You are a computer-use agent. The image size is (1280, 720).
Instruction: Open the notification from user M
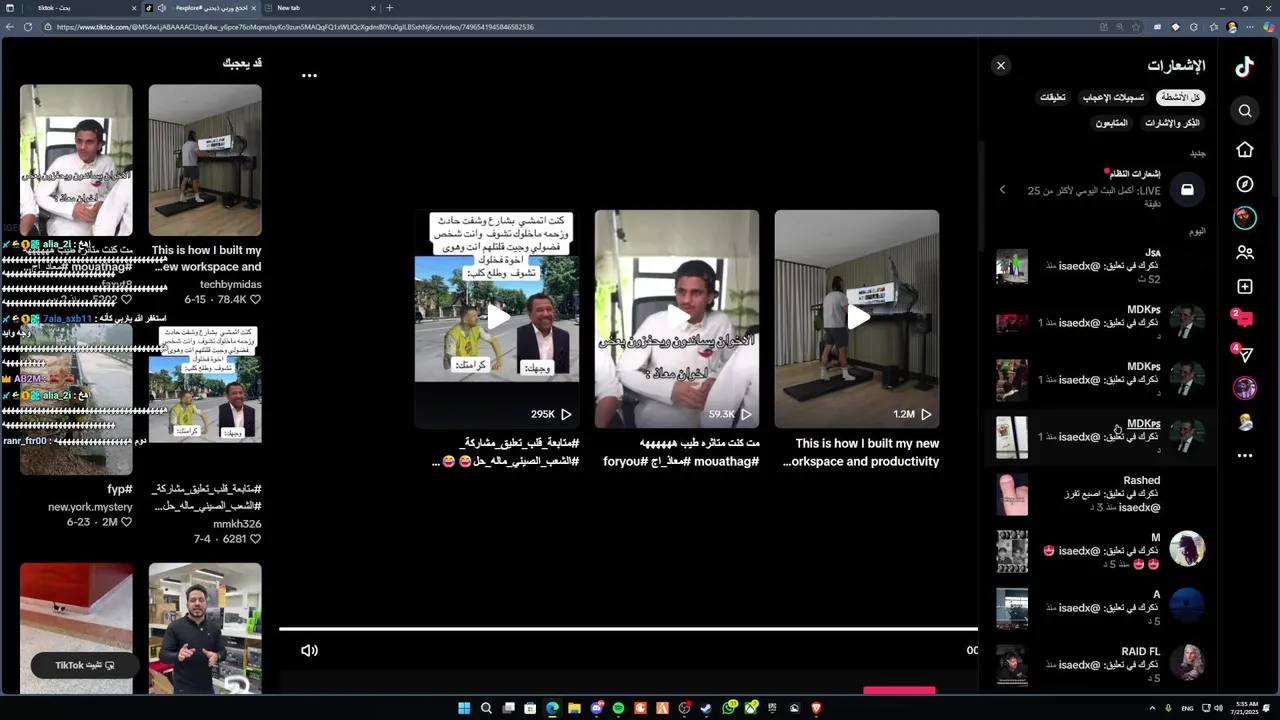pos(1101,551)
